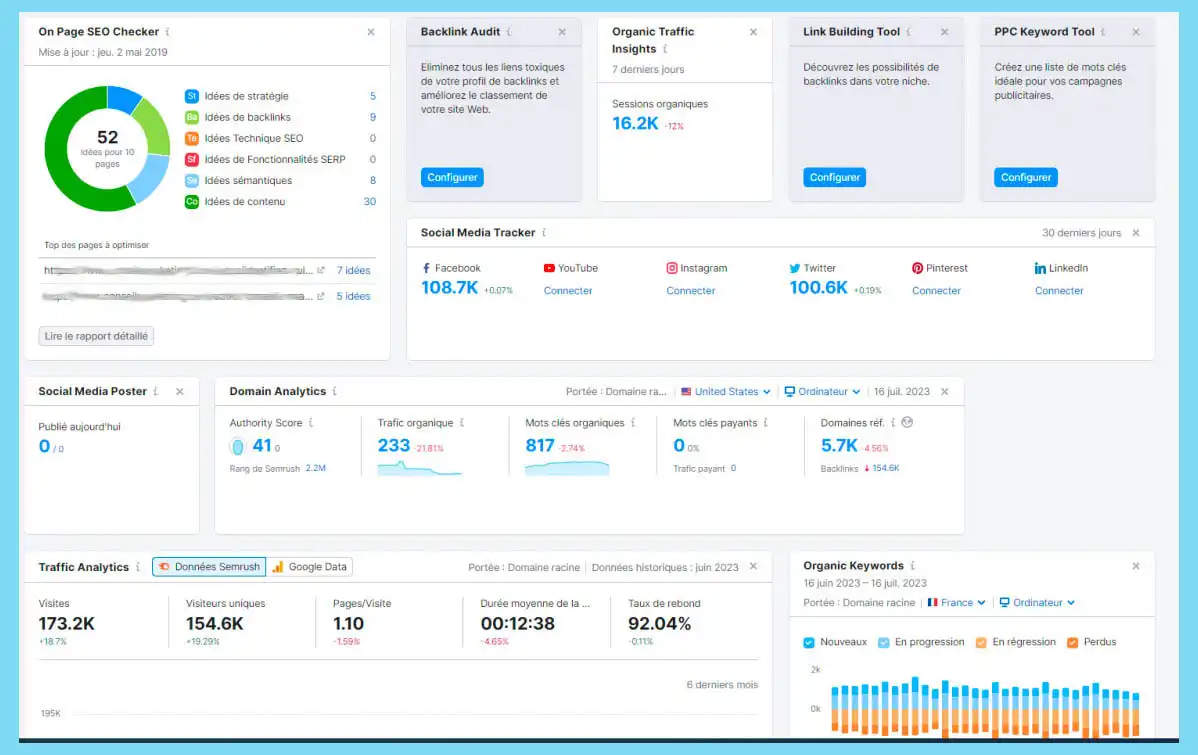The height and width of the screenshot is (755, 1198).
Task: Select the Données Semrush tab
Action: 208,566
